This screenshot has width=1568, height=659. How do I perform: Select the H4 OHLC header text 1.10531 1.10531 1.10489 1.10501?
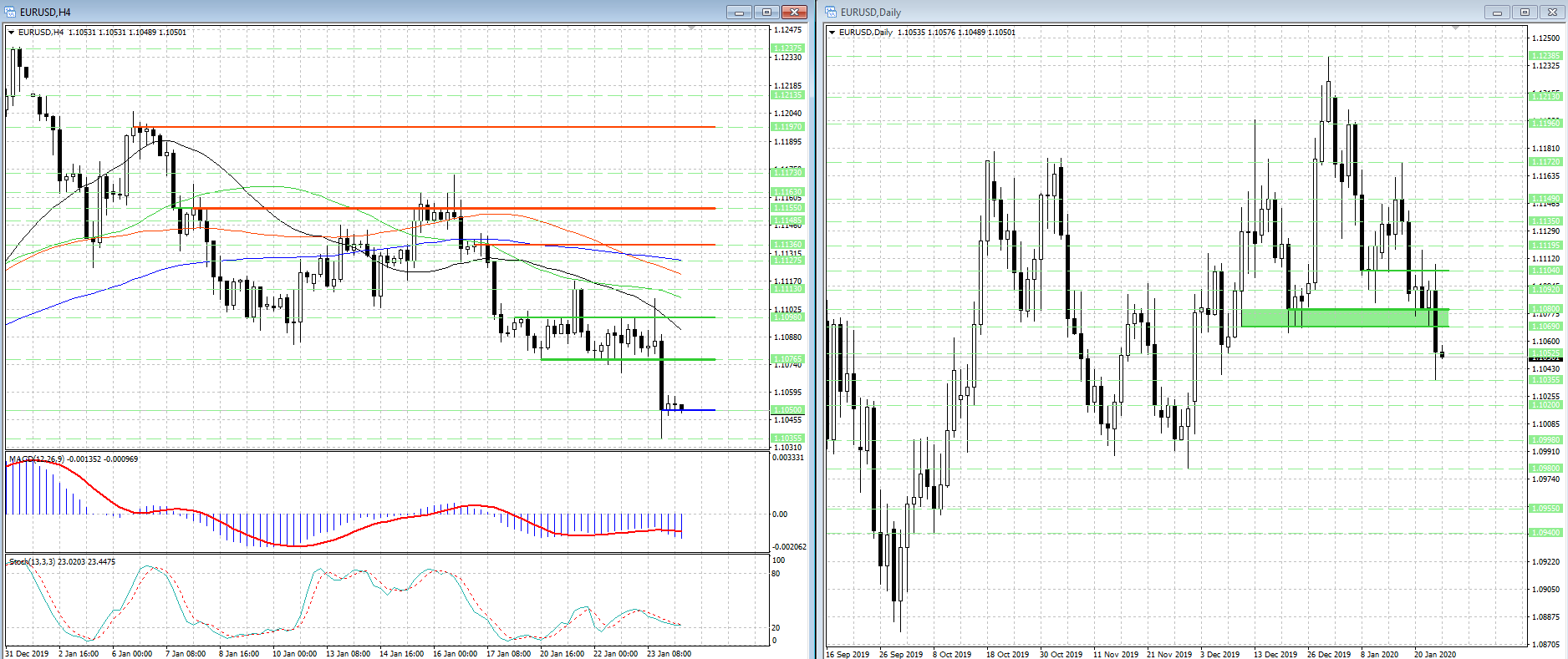127,33
